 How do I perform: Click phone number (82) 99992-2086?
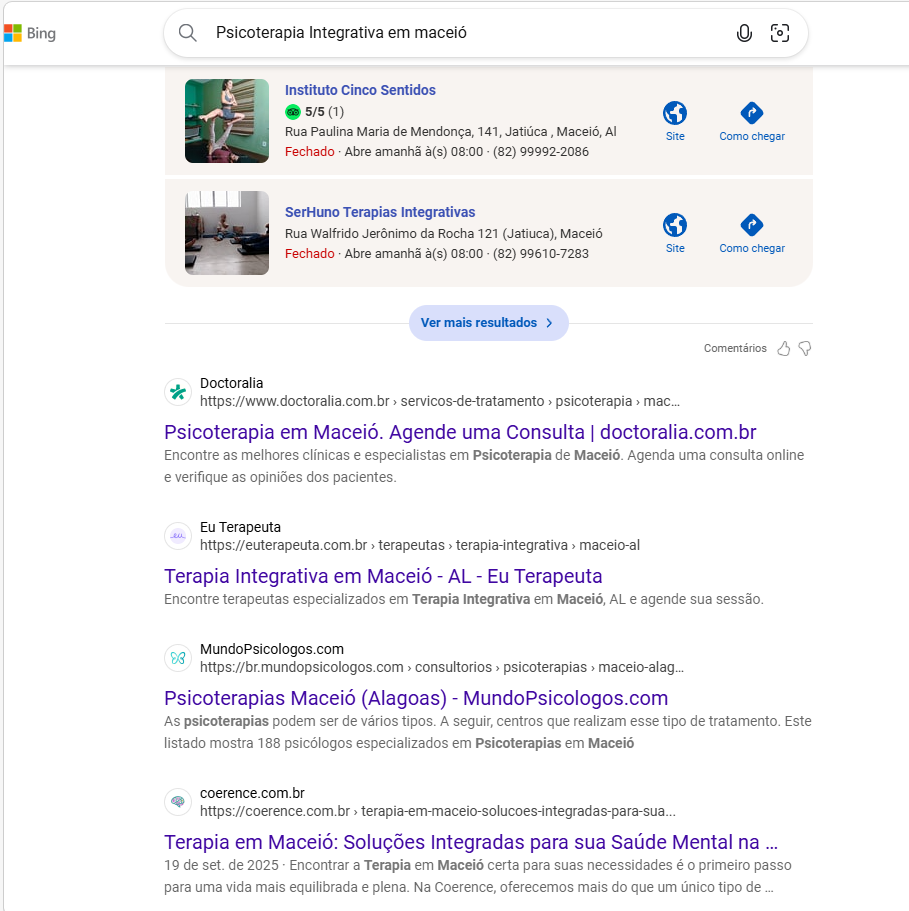[x=541, y=152]
